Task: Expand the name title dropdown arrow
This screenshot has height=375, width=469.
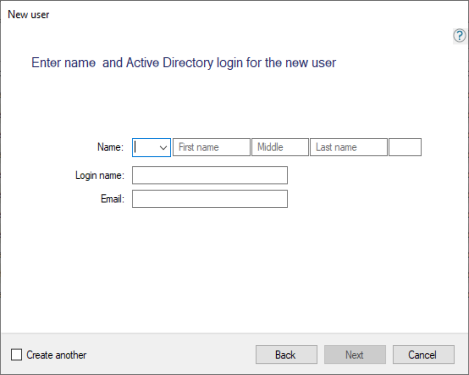Action: 163,147
